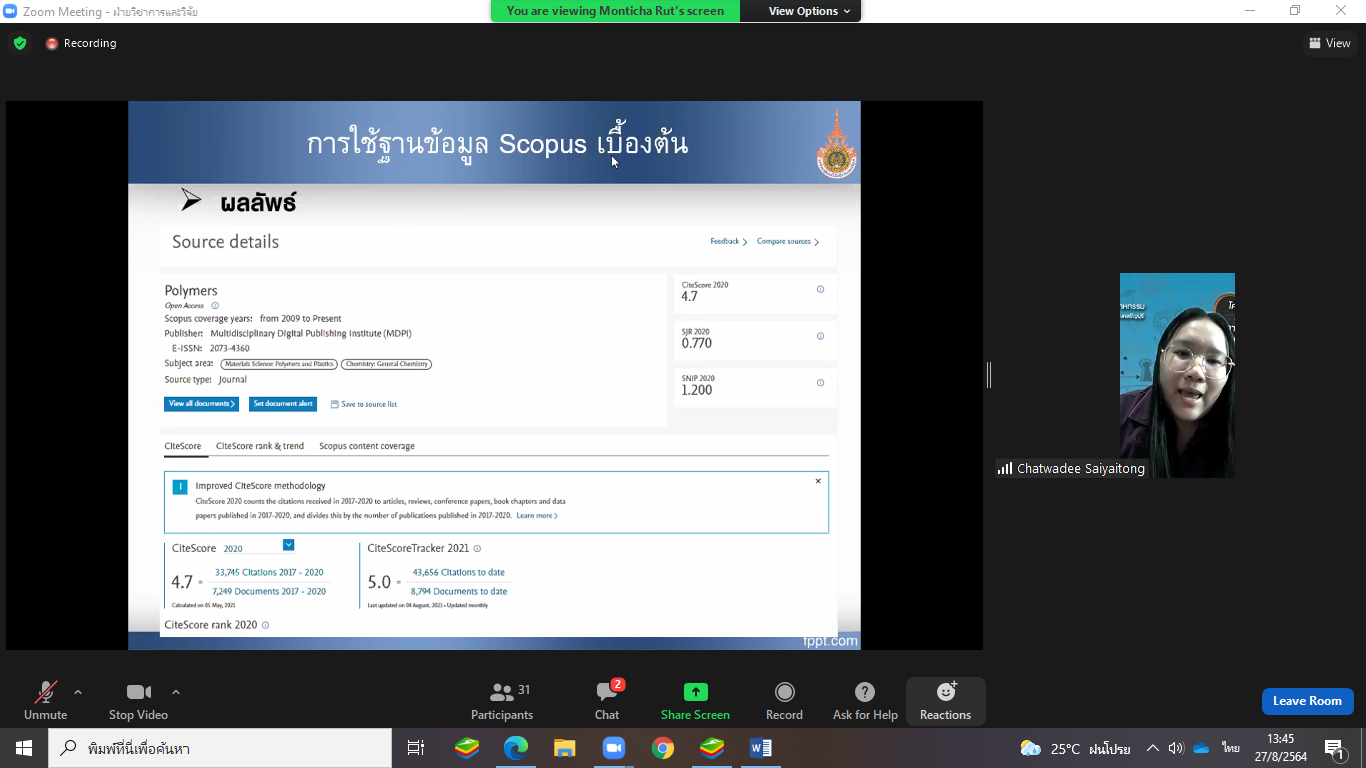This screenshot has width=1366, height=768.
Task: Click the 43,656 Citations to date link
Action: [459, 572]
